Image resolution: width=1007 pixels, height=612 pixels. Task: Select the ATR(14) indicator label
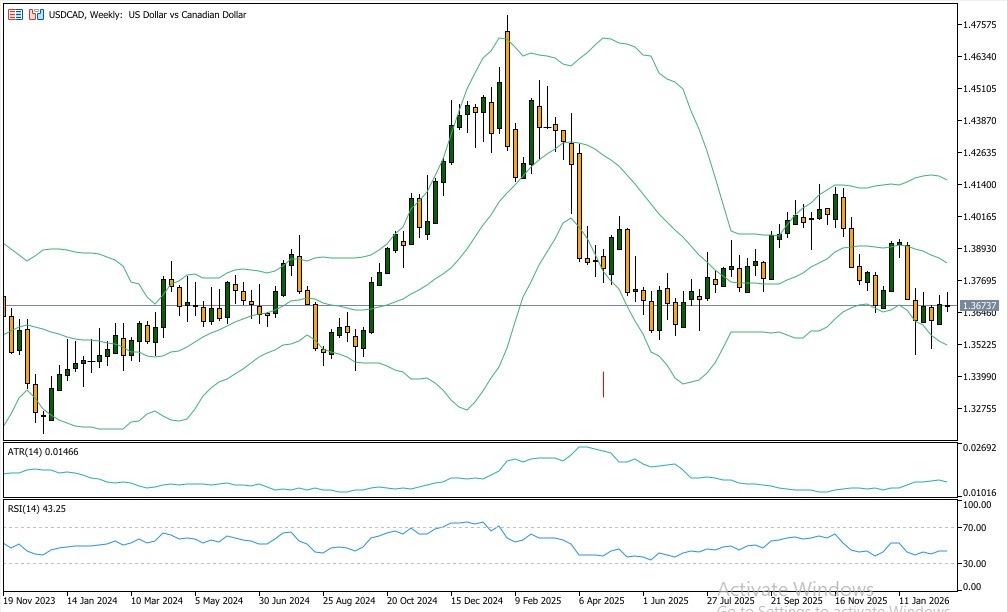(43, 452)
